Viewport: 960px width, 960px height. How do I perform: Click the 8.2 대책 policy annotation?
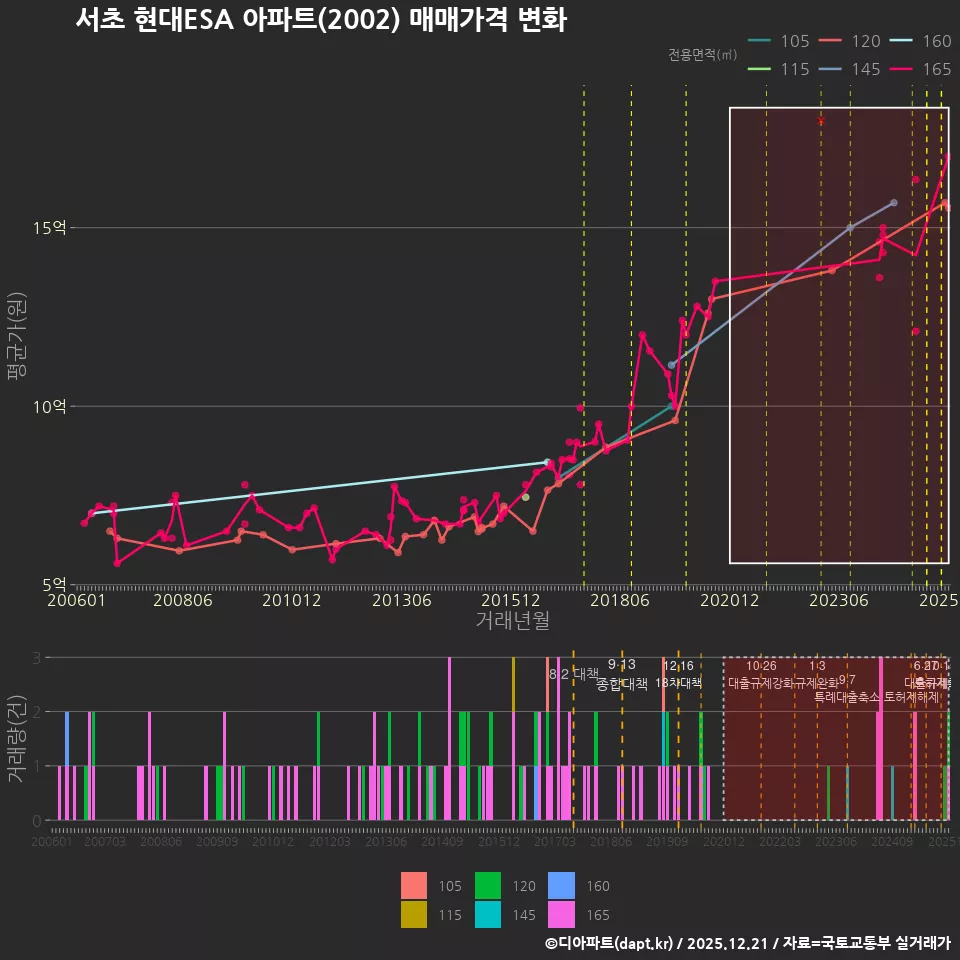(574, 674)
